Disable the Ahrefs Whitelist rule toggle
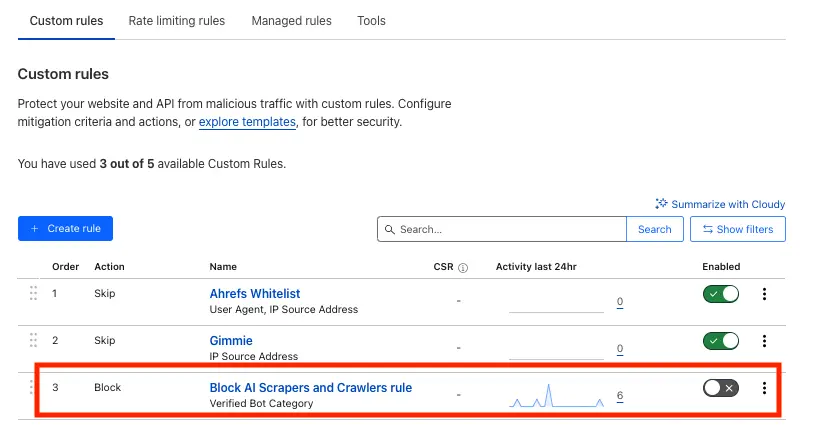Viewport: 814px width, 432px height. click(x=721, y=294)
